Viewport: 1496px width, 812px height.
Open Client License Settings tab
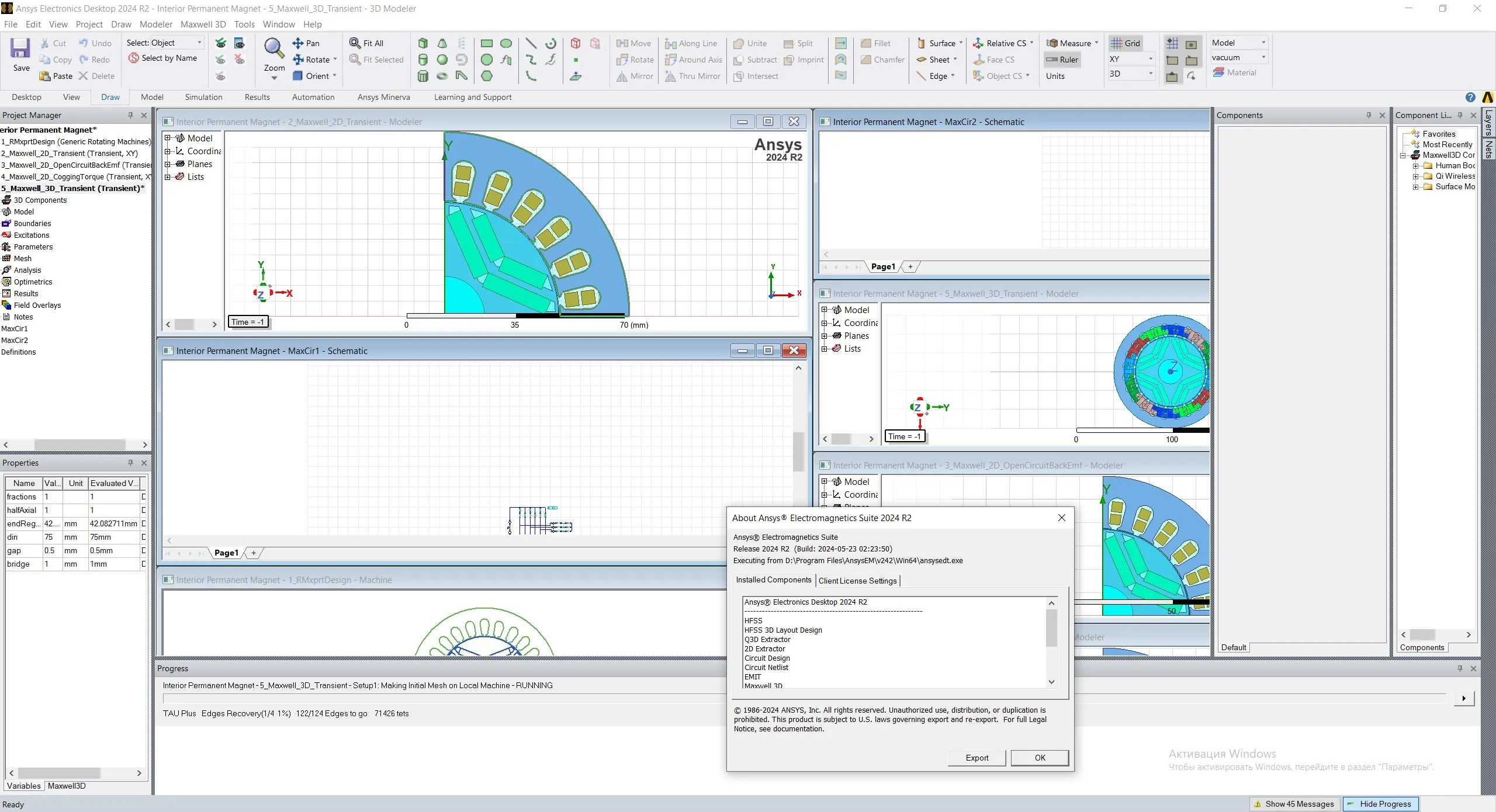coord(857,581)
